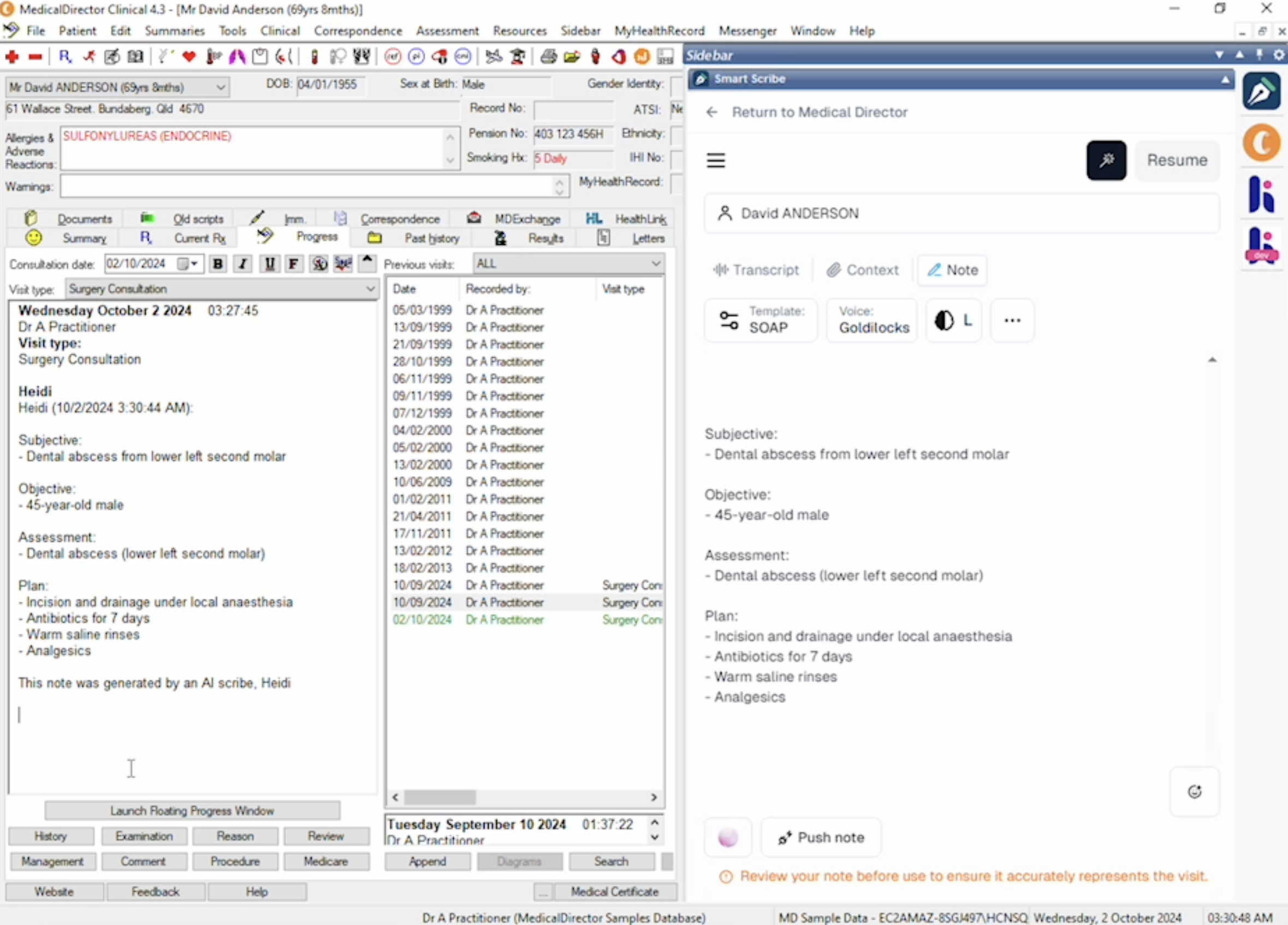
Task: Click the red plus add icon
Action: [12, 57]
